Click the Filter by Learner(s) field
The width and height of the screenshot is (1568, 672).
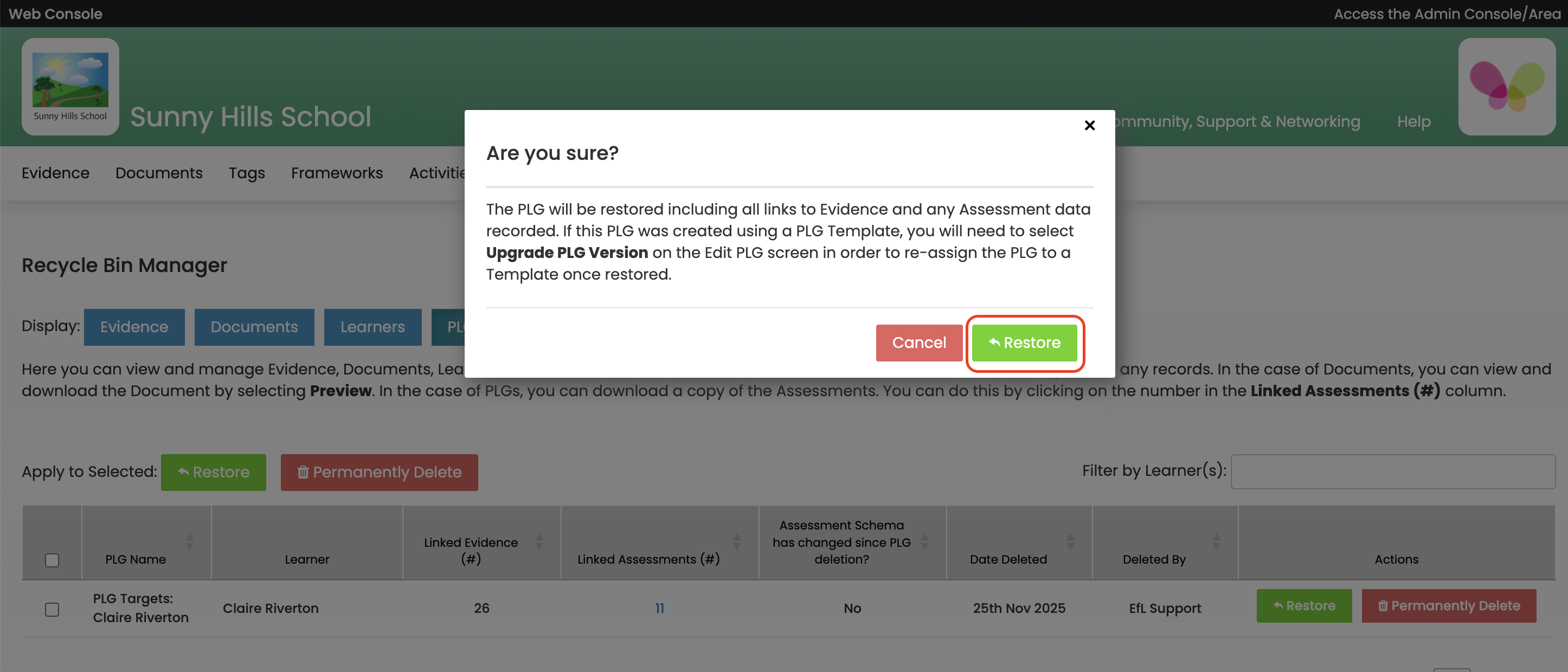point(1392,471)
